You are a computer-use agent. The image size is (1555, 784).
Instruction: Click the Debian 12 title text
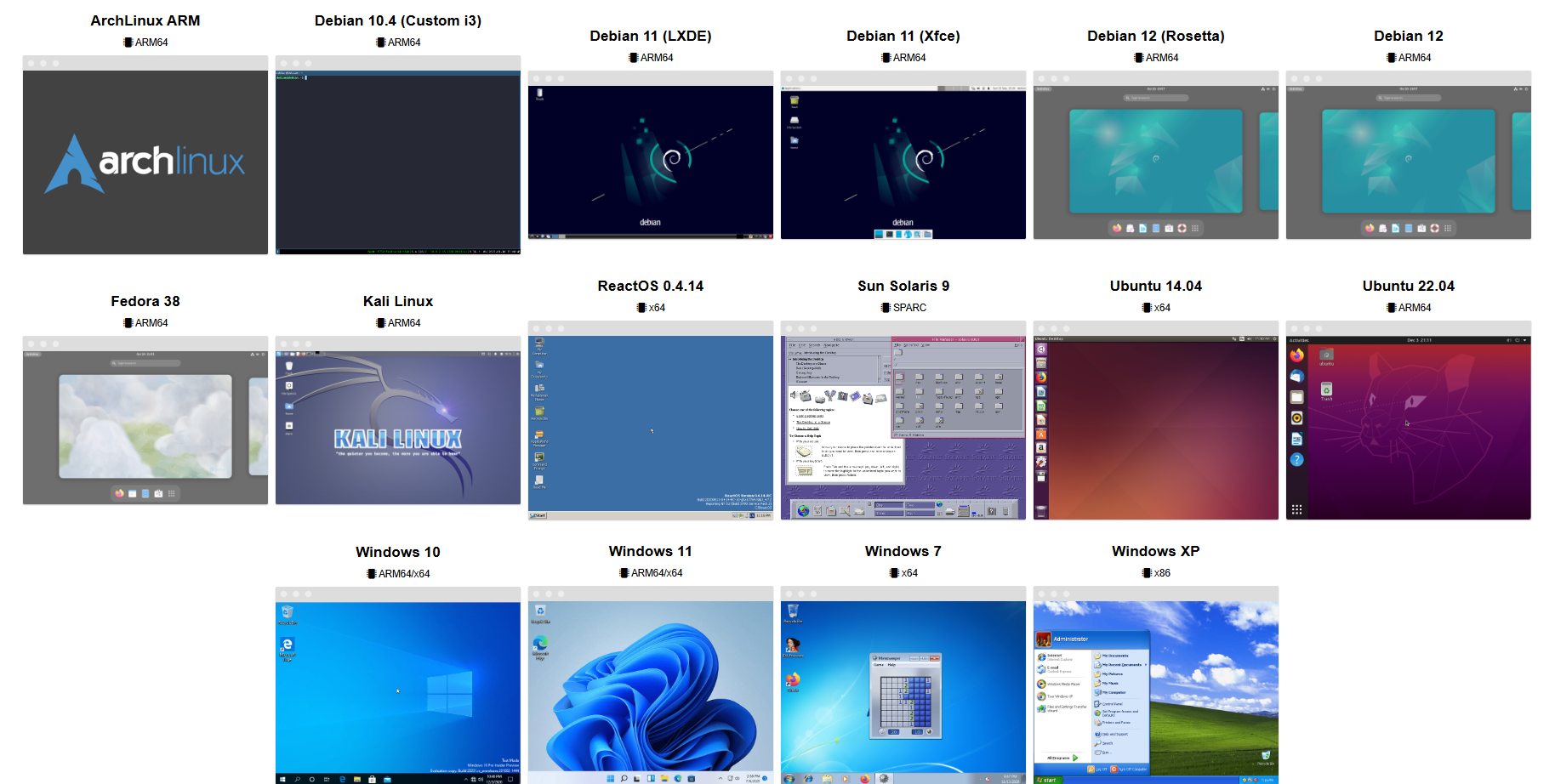click(1409, 36)
